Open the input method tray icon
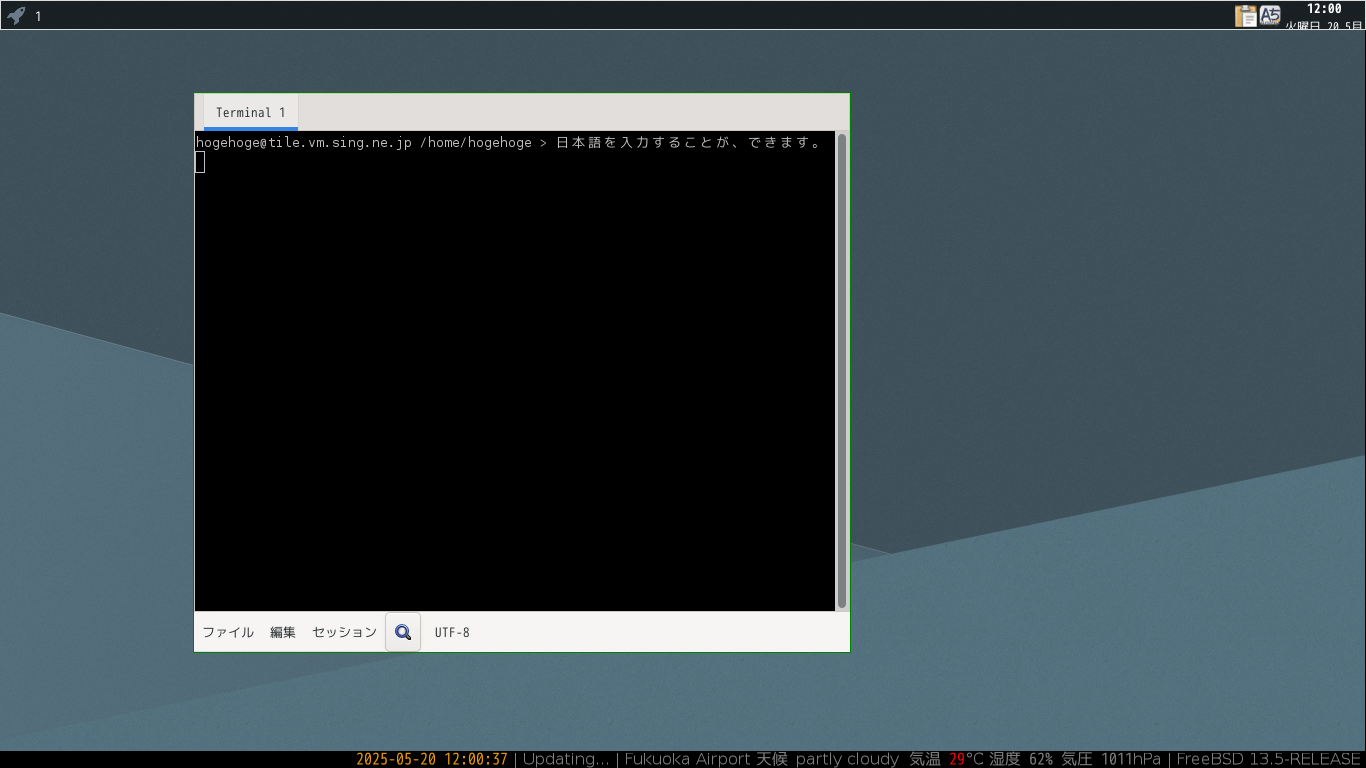Screen dimensions: 1366x768 [x=1270, y=15]
